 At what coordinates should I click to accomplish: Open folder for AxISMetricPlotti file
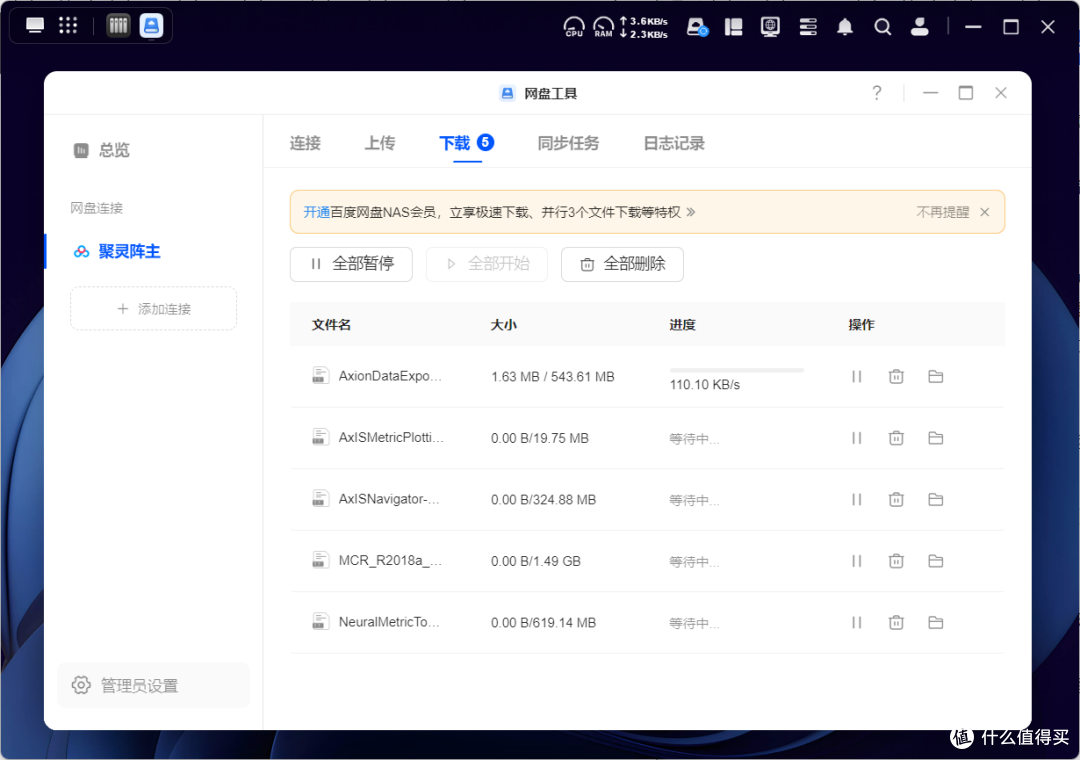click(935, 438)
